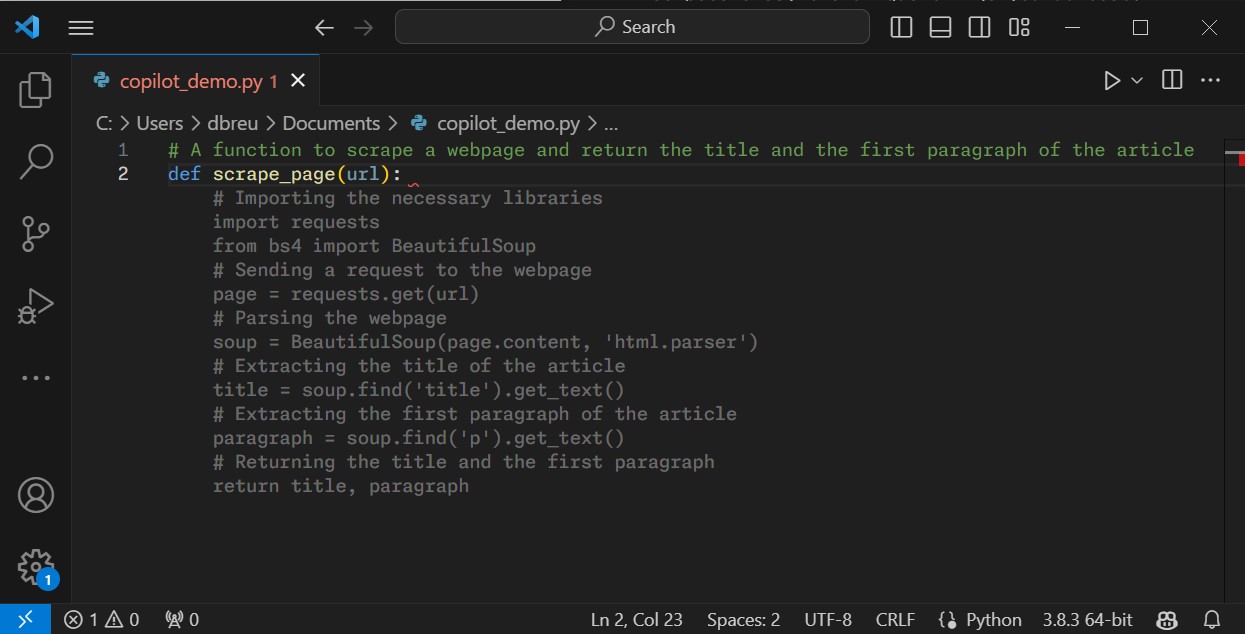Open the CRLF end-of-line selector
The image size is (1245, 634).
895,619
